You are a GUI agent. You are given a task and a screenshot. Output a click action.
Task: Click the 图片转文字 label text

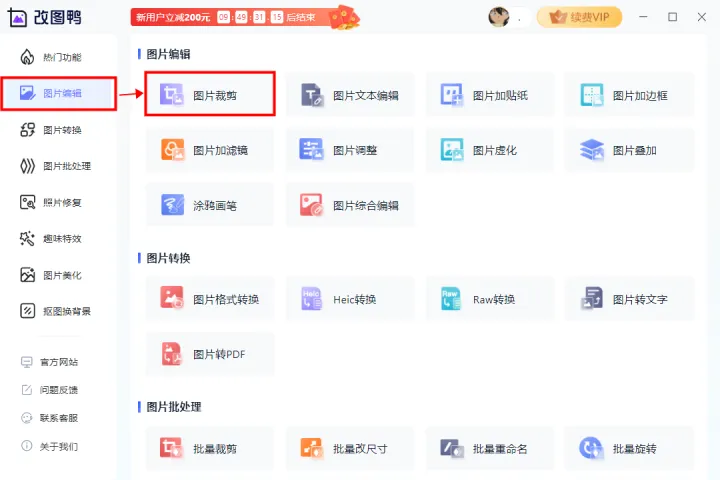pos(640,299)
